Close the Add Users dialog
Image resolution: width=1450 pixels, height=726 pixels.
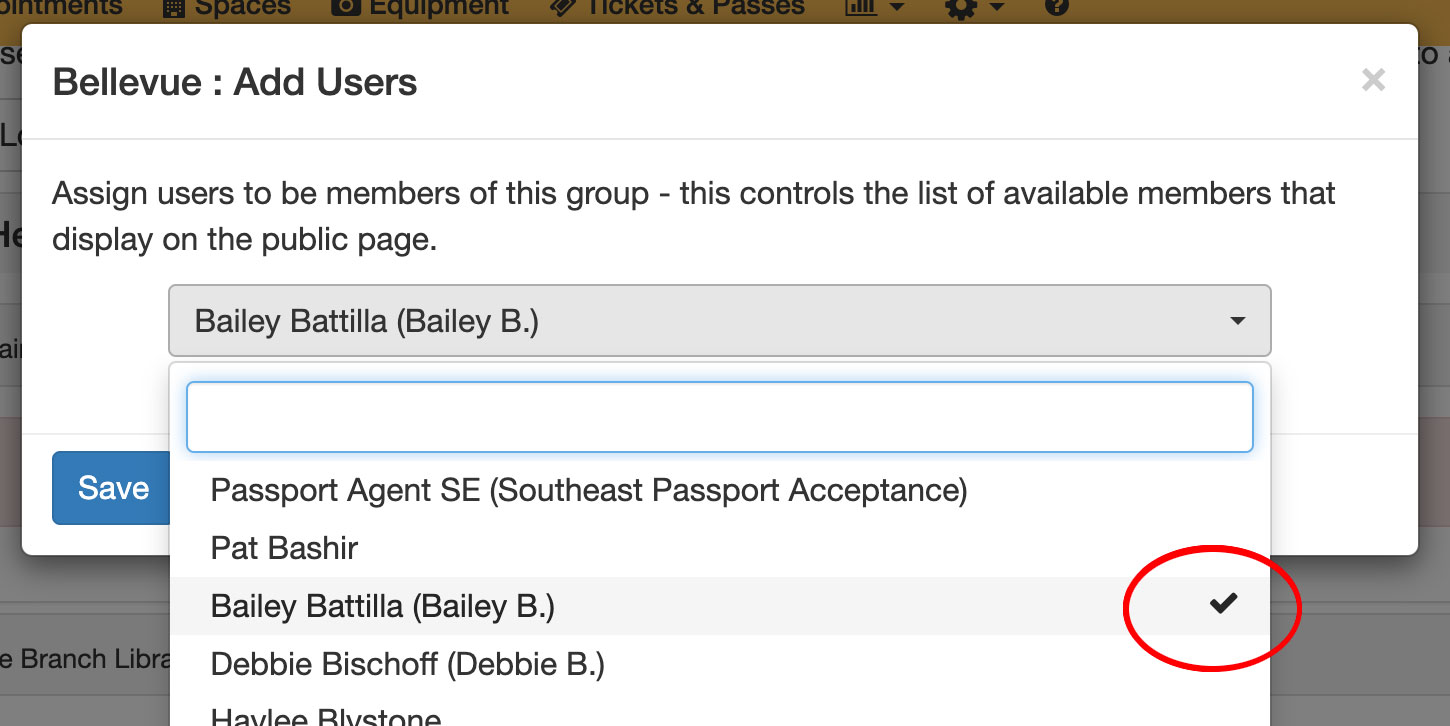coord(1373,80)
